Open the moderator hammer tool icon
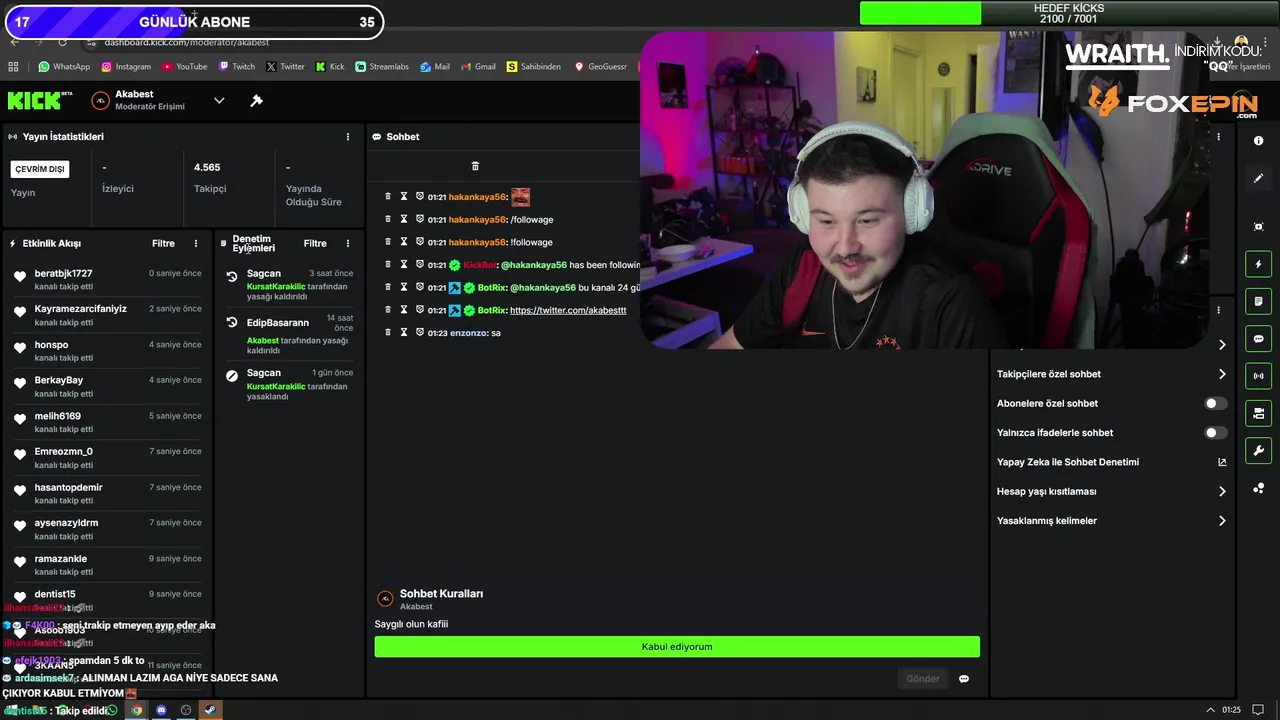Screen dimensions: 1280x720 click(x=256, y=101)
